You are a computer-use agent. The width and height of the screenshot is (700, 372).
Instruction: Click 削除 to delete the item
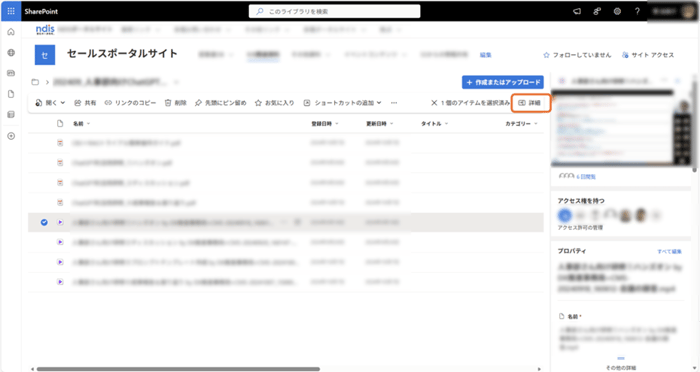click(175, 103)
